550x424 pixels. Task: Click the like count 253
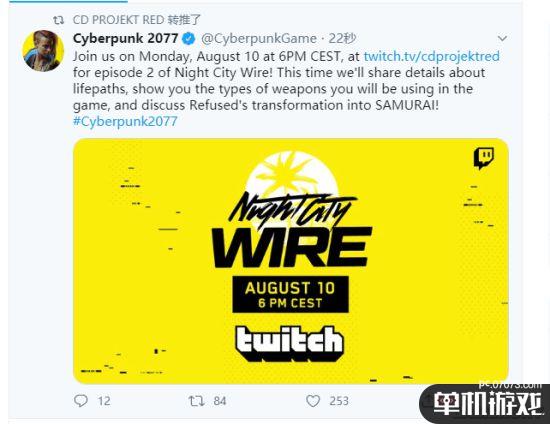(339, 401)
